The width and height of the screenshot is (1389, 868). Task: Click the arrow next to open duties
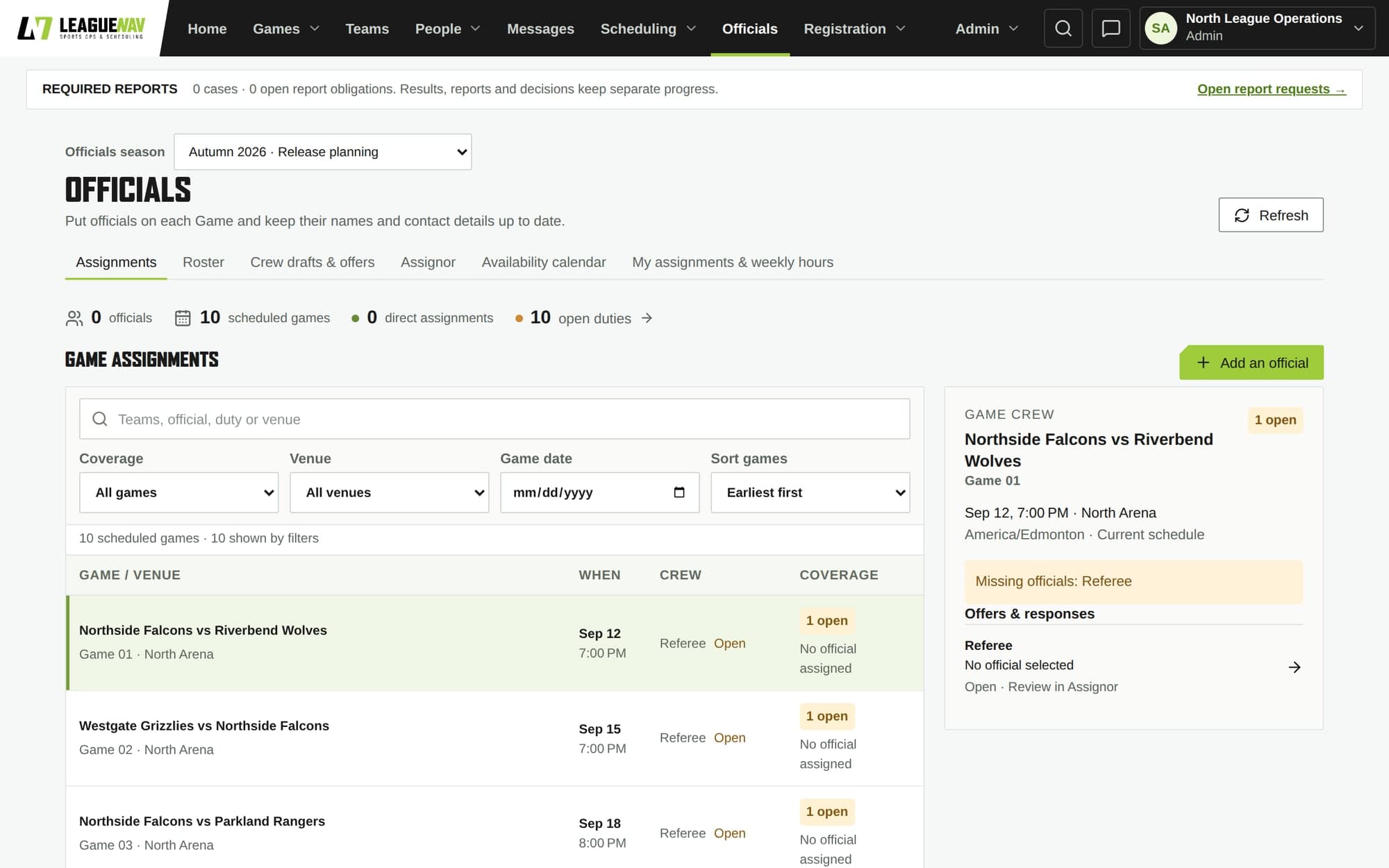(647, 318)
